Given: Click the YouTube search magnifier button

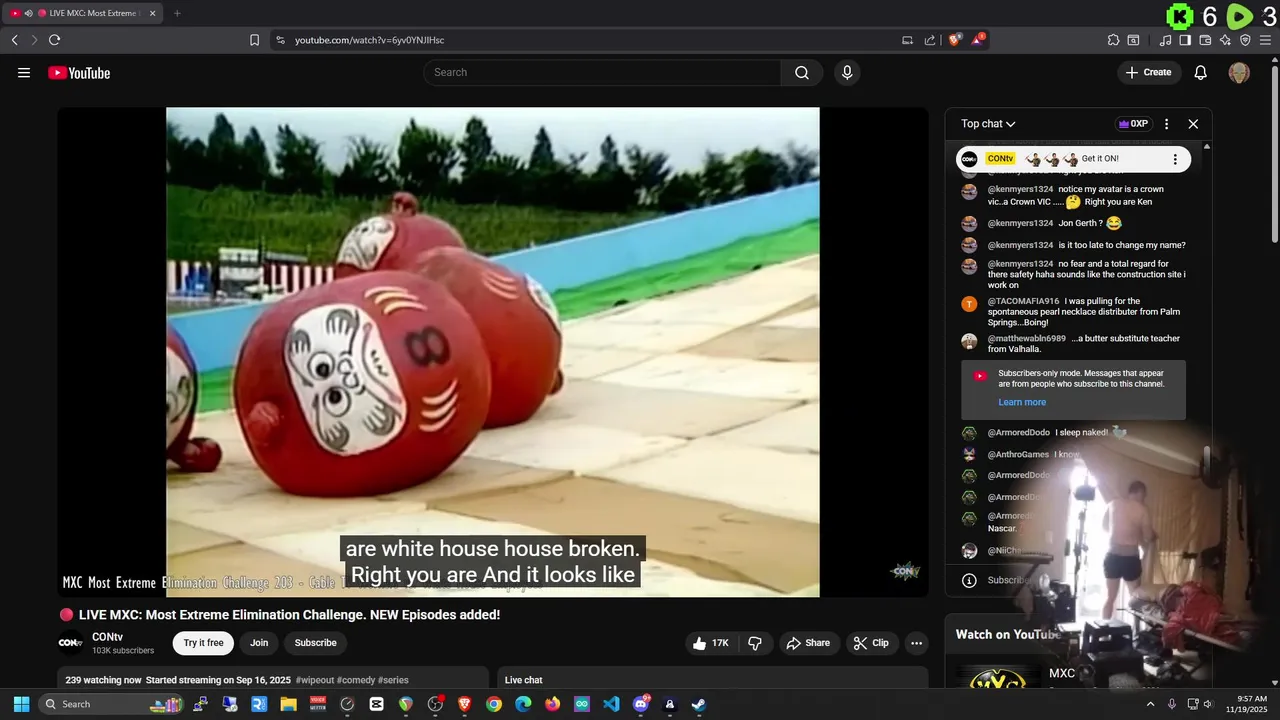Looking at the screenshot, I should tap(802, 72).
